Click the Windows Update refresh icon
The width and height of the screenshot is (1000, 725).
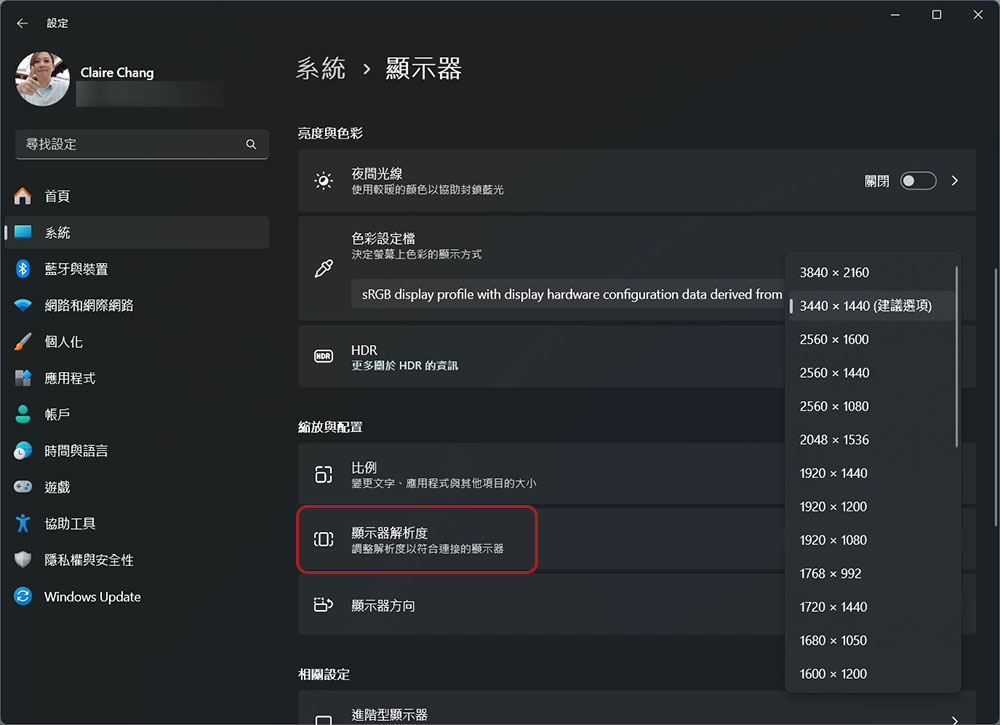pos(23,596)
